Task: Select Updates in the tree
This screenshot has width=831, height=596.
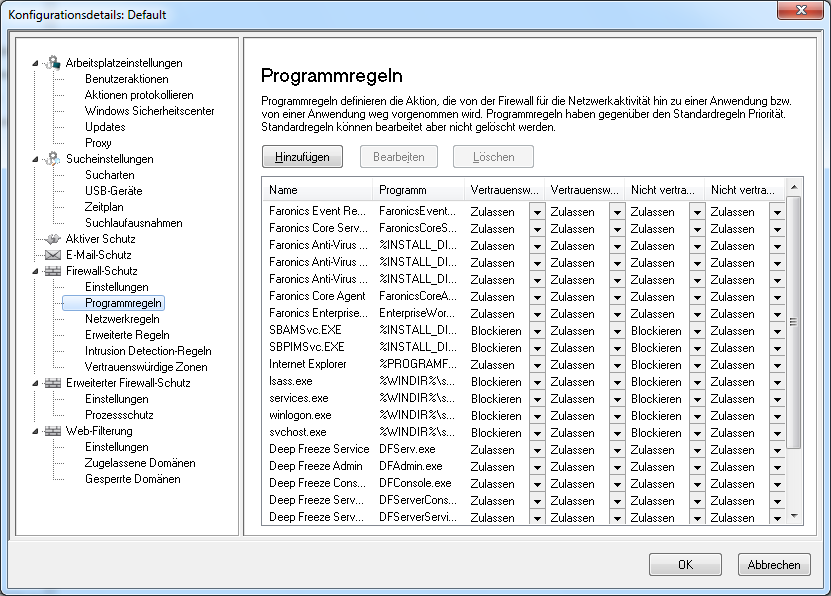Action: click(x=105, y=127)
